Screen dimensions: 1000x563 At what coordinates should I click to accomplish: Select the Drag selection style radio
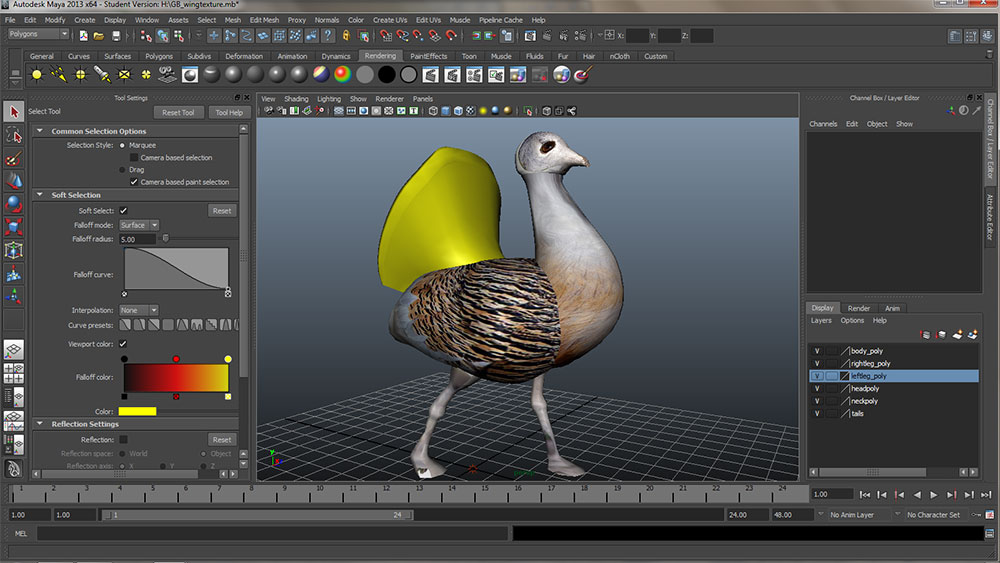[123, 170]
